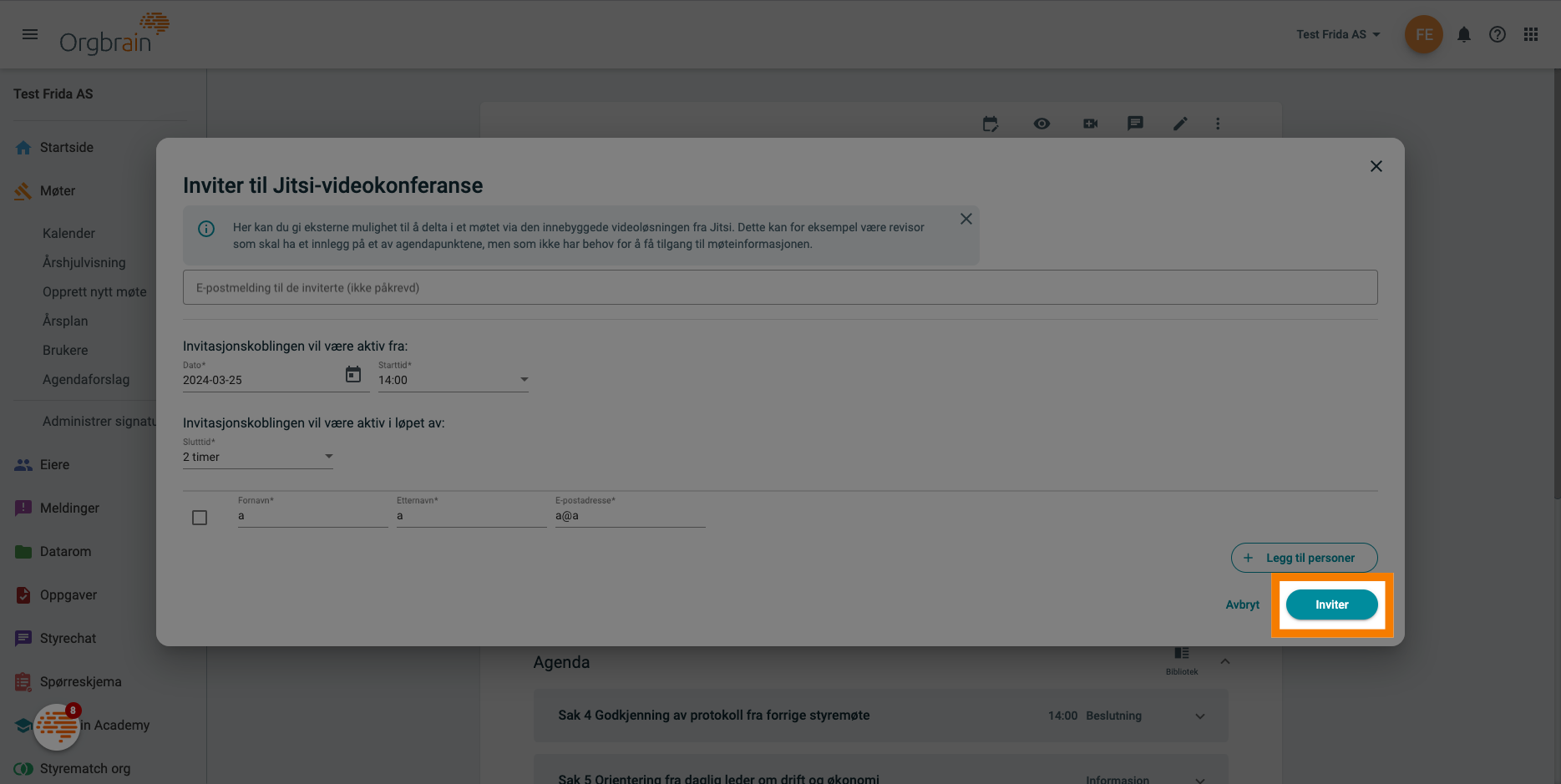The height and width of the screenshot is (784, 1561).
Task: Open the notifications bell
Action: click(1464, 34)
